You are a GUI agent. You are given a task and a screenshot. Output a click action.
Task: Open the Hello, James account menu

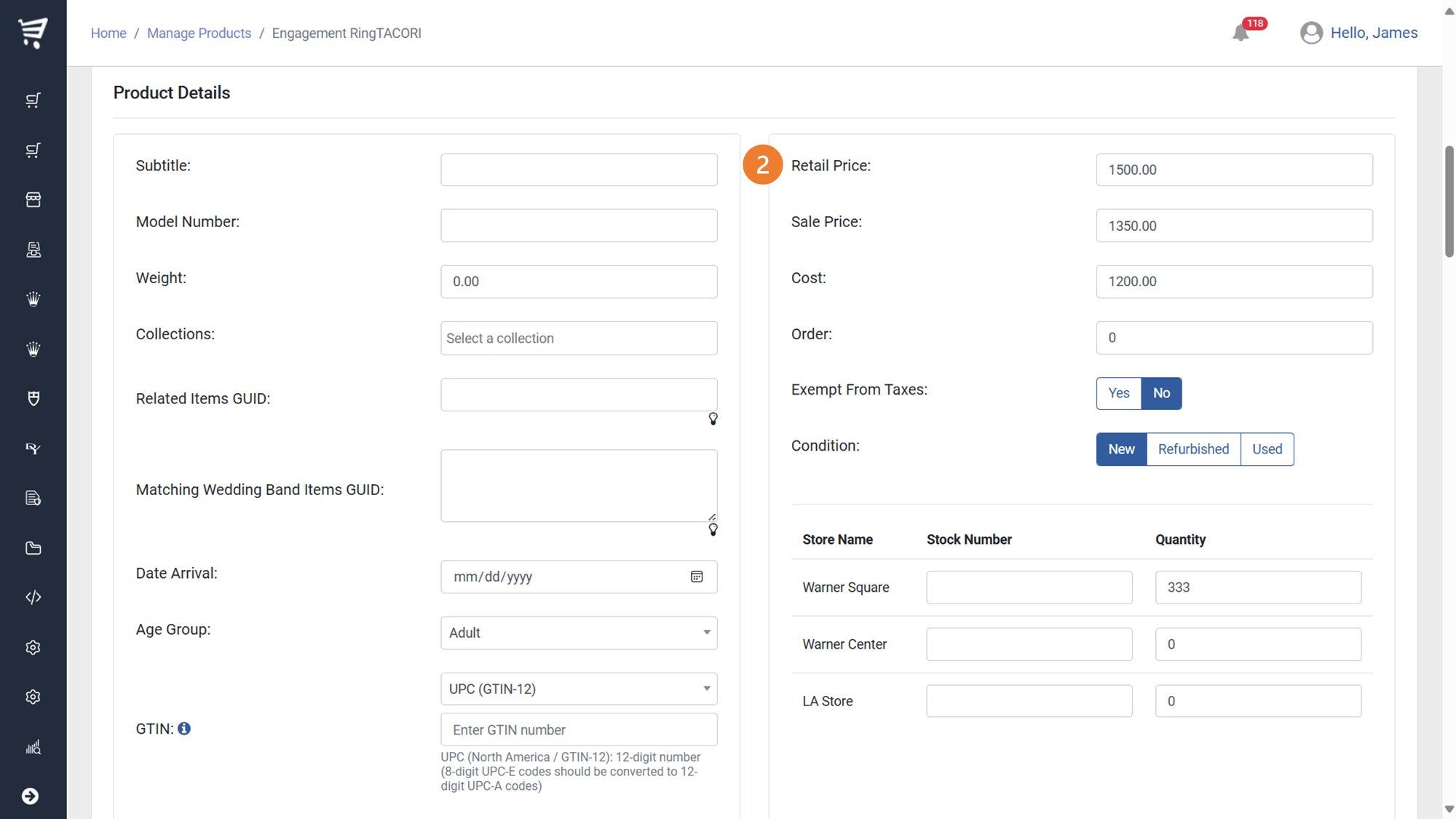1374,33
